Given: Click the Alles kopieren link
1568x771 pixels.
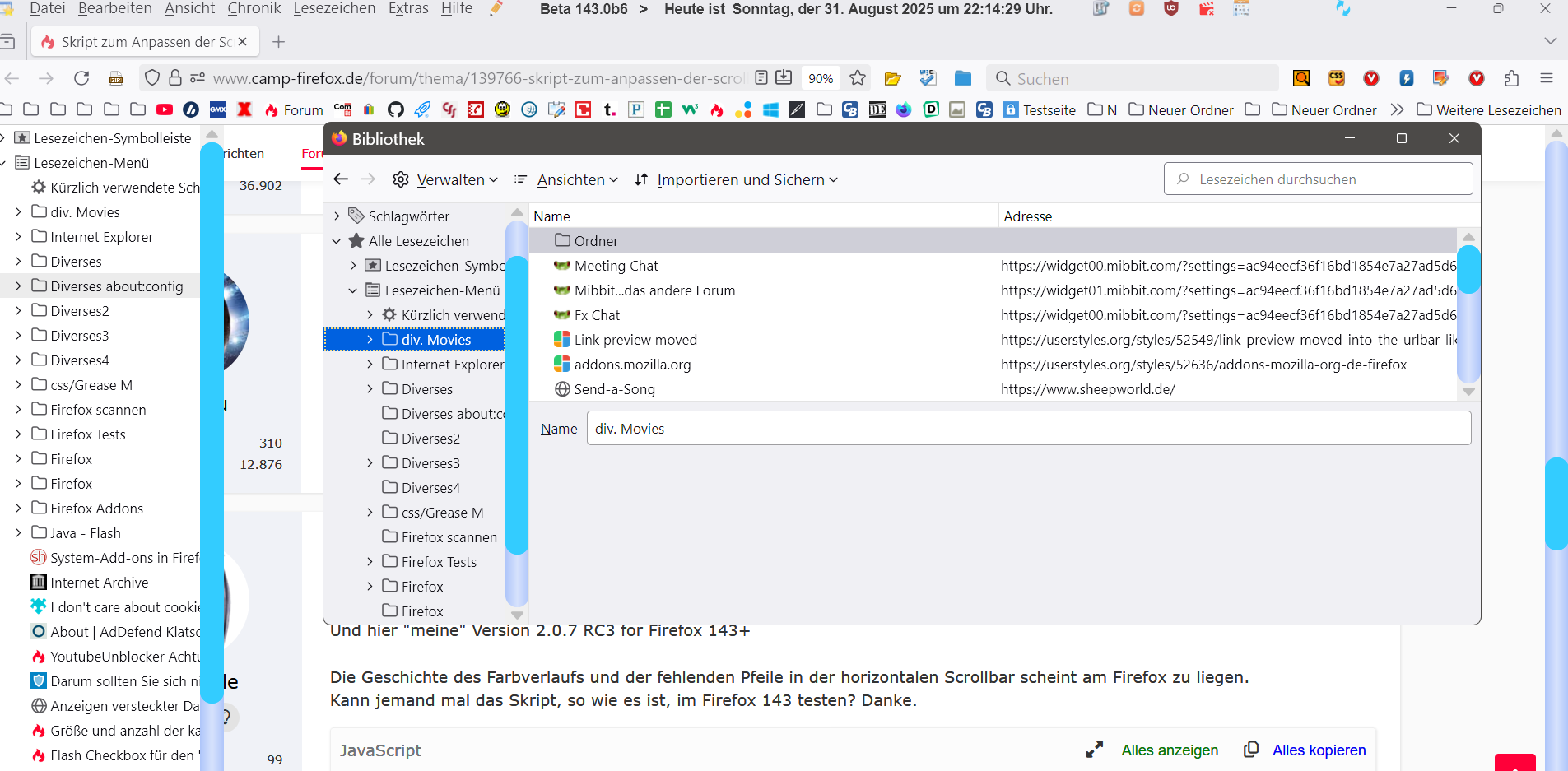Looking at the screenshot, I should [x=1319, y=750].
